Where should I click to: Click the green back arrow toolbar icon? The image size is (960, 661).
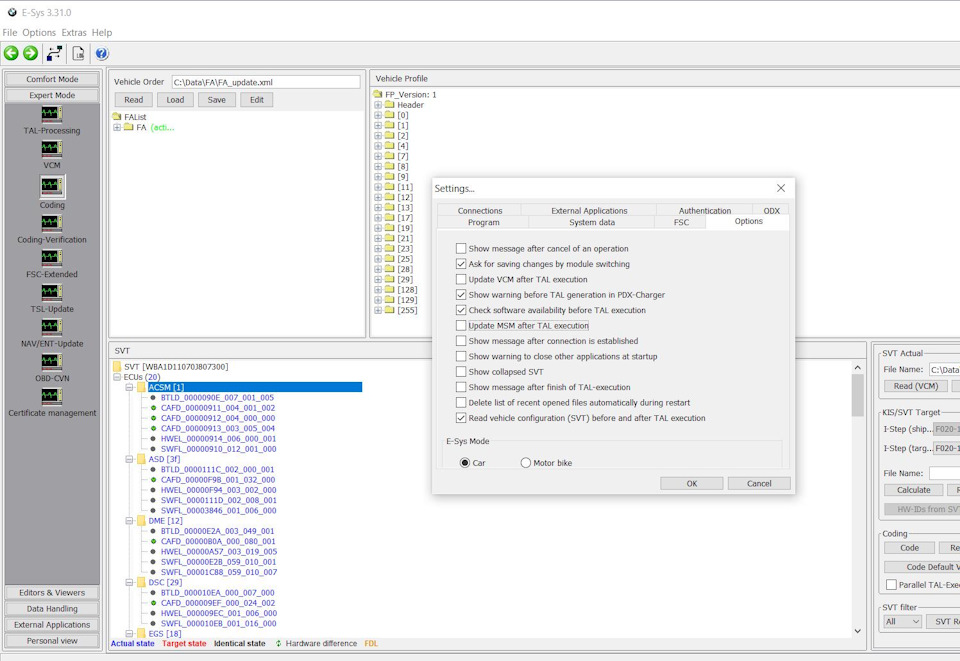click(11, 53)
